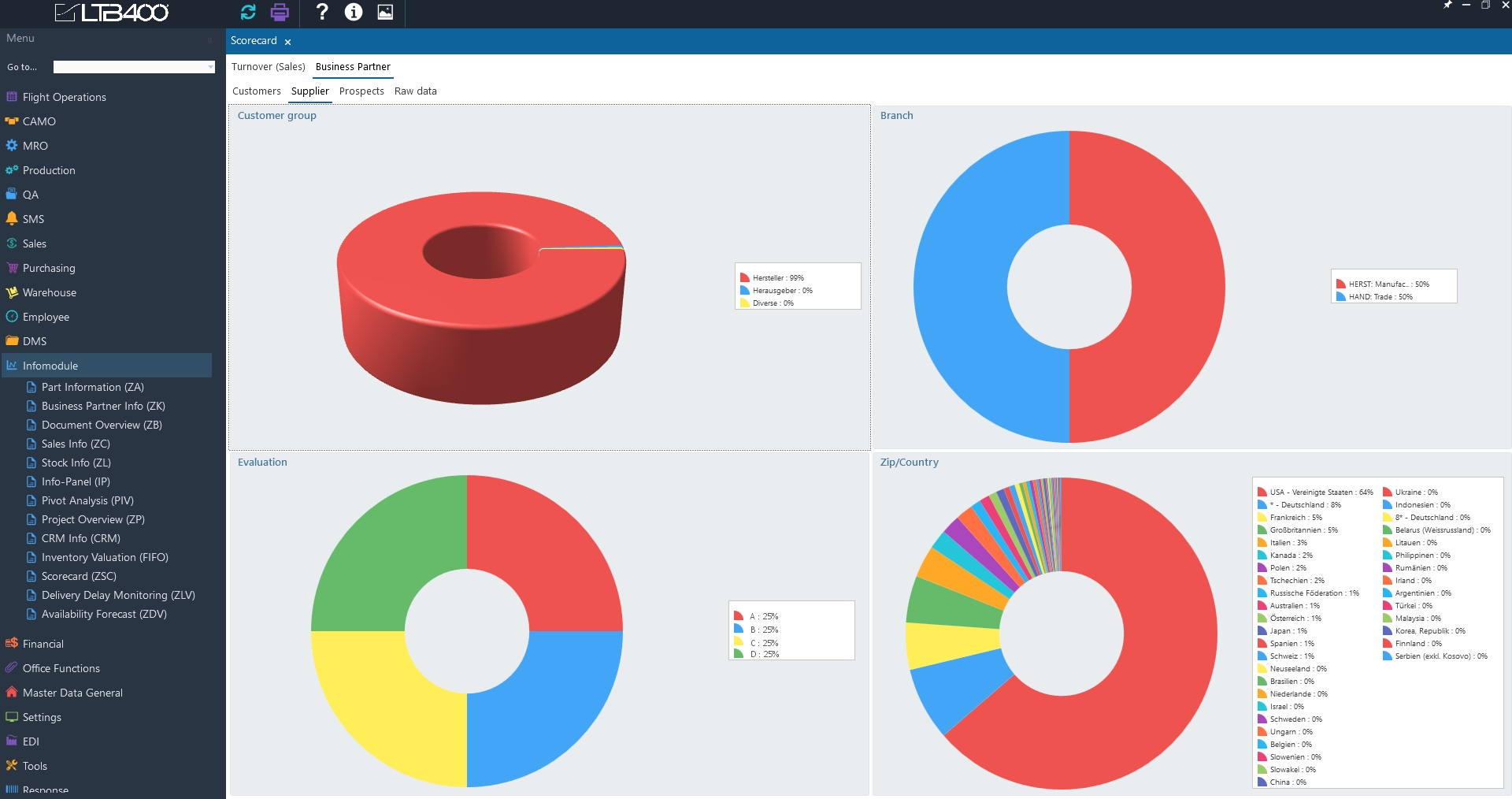The width and height of the screenshot is (1512, 799).
Task: Switch to the Turnover (Sales) tab
Action: 268,67
